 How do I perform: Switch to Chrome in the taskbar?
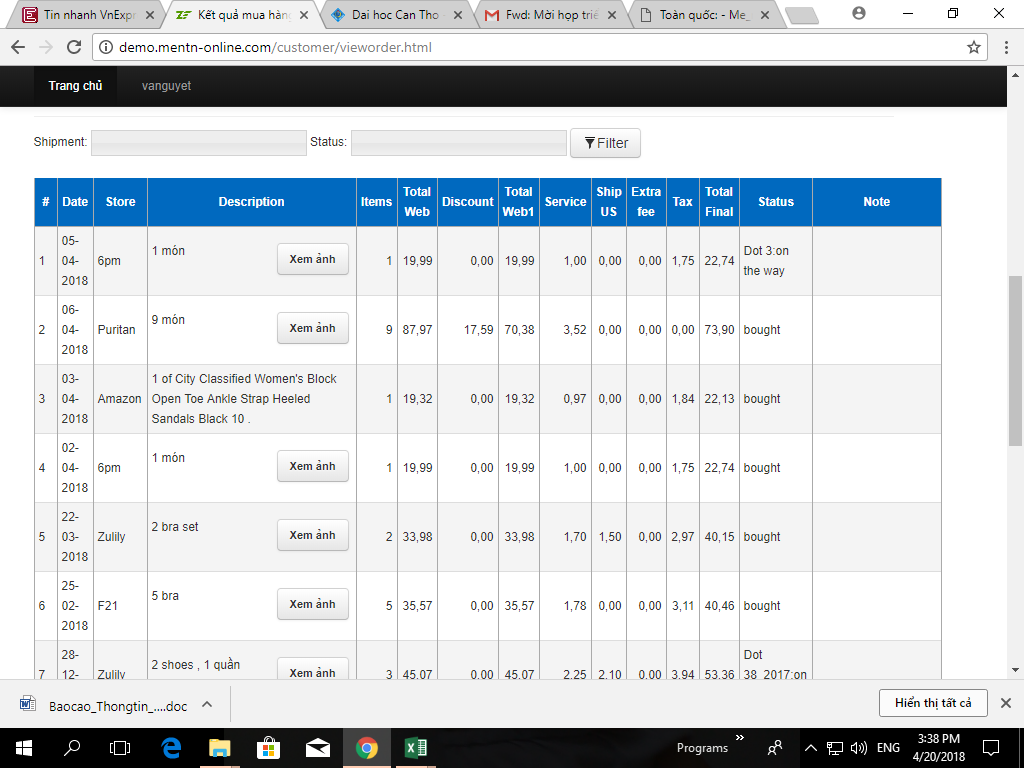tap(366, 748)
